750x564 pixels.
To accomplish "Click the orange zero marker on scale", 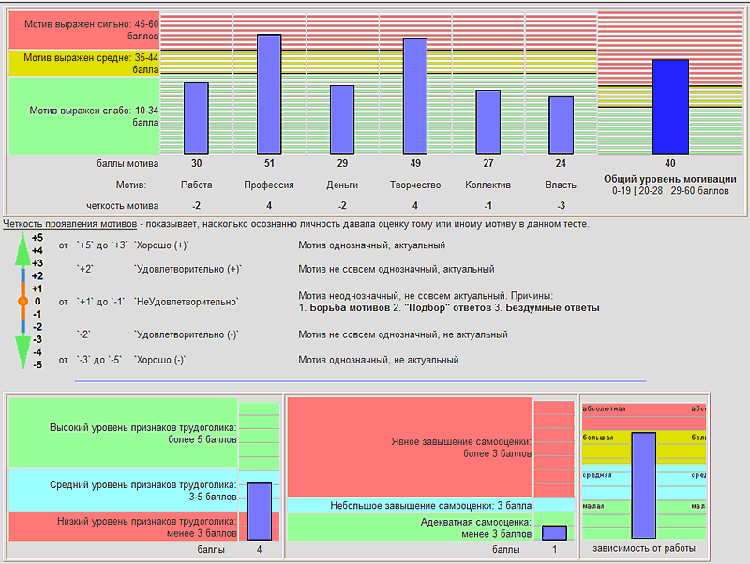I will tap(22, 301).
